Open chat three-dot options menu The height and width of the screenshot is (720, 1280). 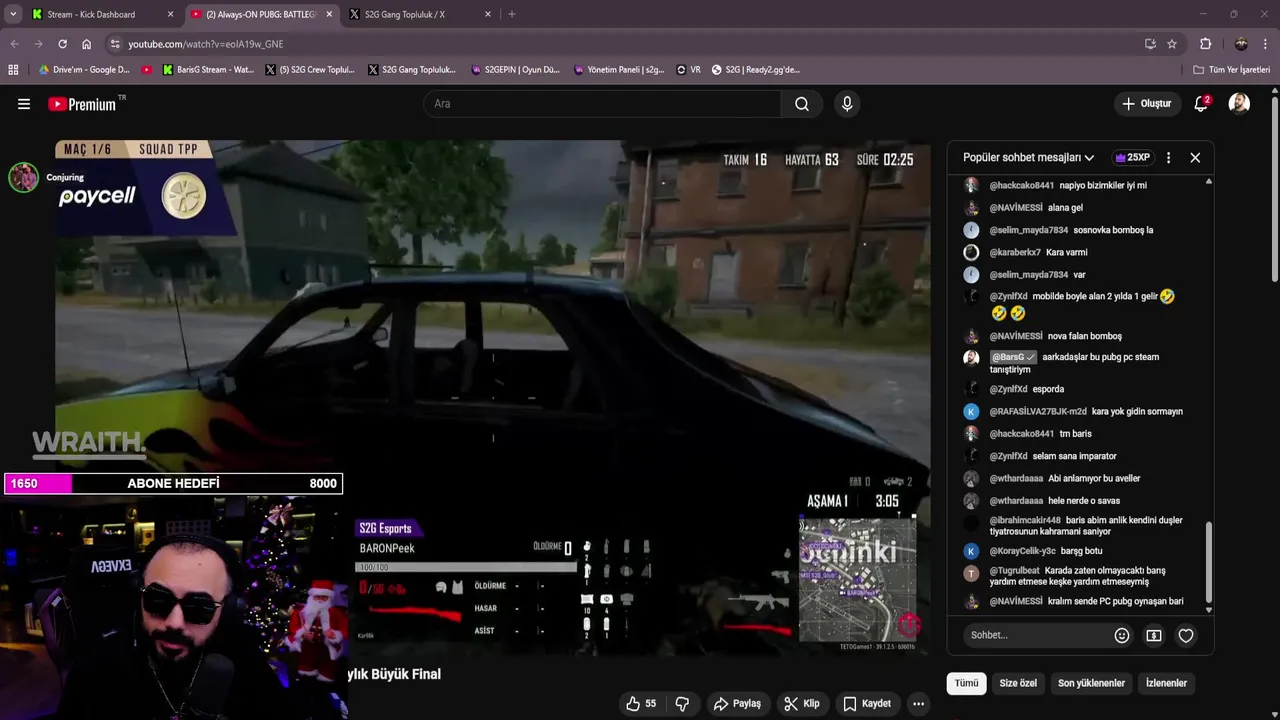1168,158
